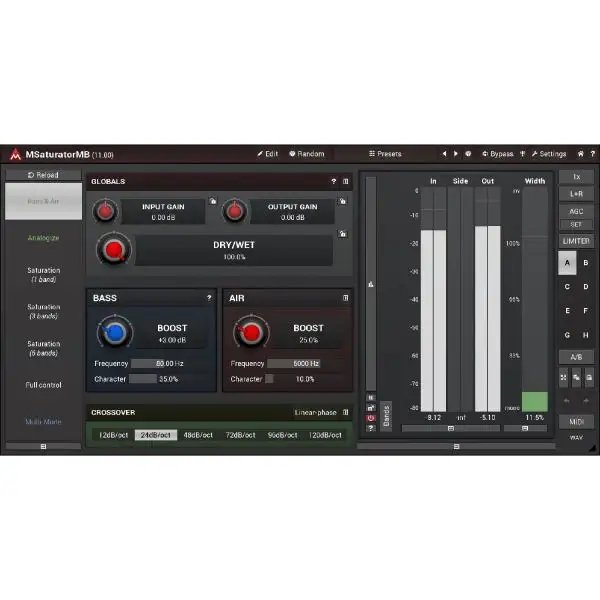Click the help question mark in Bass panel
600x600 pixels.
(209, 298)
